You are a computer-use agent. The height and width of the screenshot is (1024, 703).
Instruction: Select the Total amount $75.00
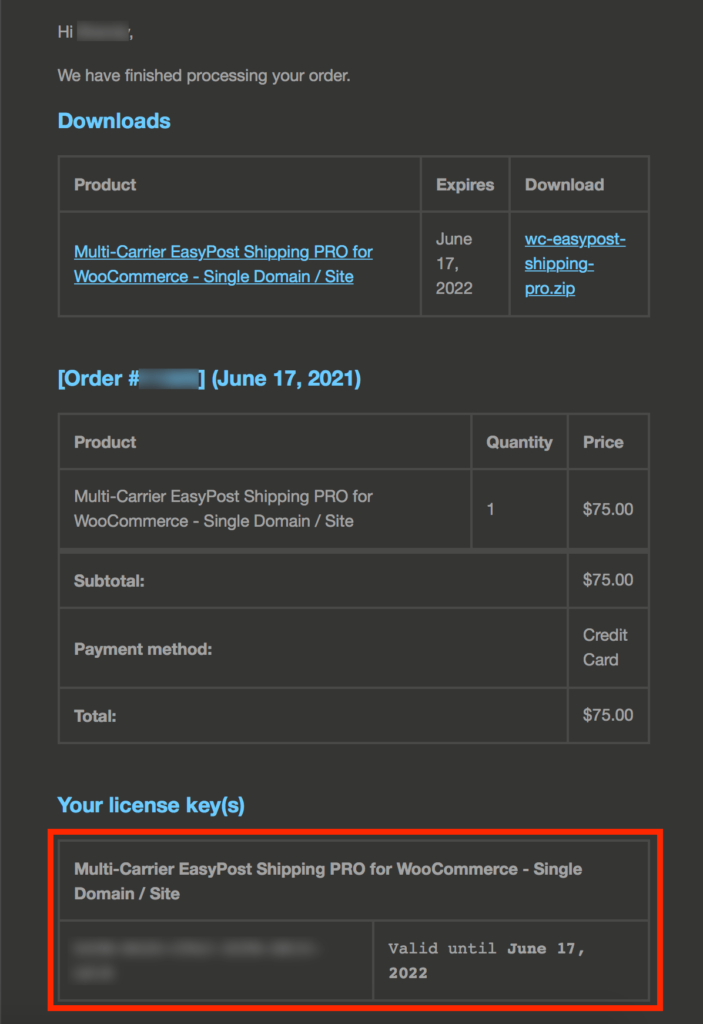(x=608, y=715)
